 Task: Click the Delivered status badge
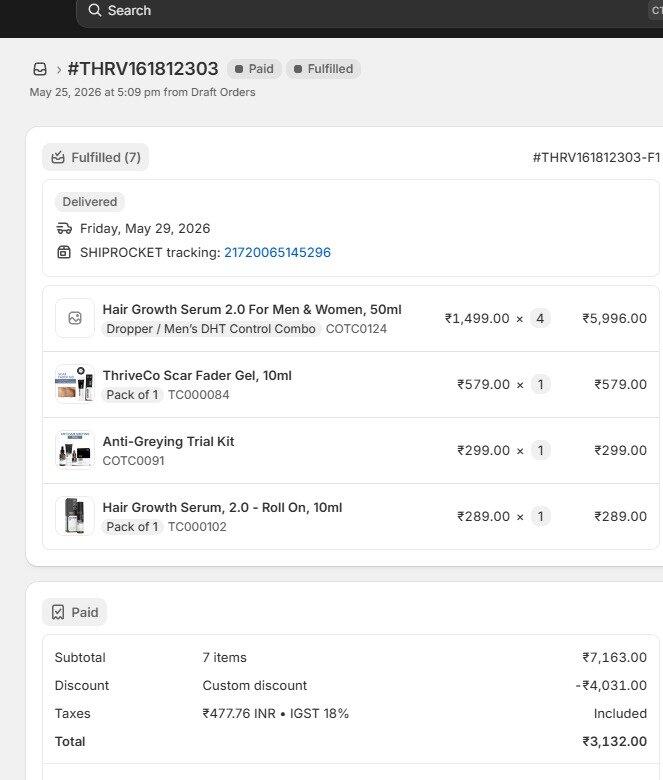90,202
